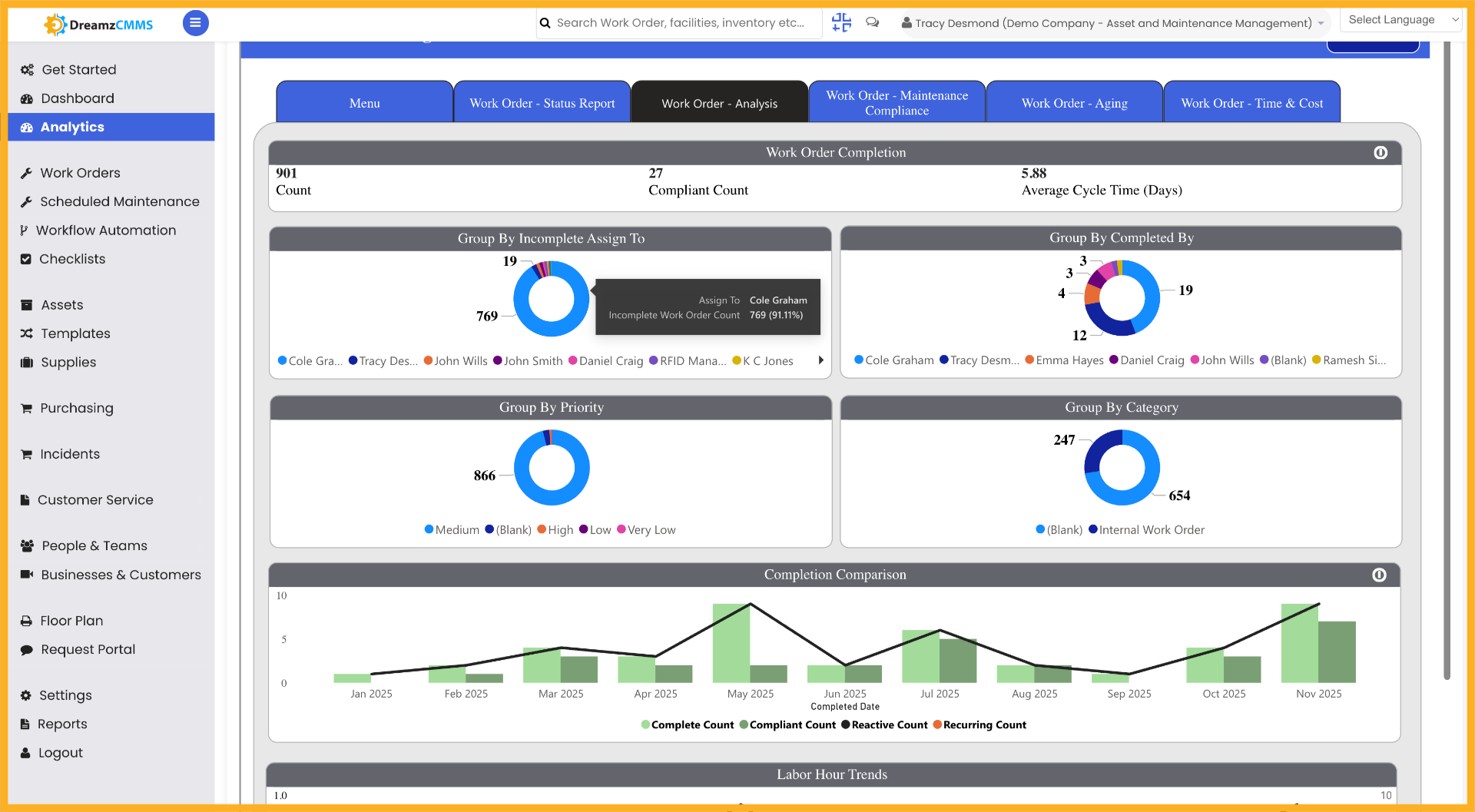Click the Get Started gears icon
Viewport: 1475px width, 812px height.
click(x=27, y=70)
